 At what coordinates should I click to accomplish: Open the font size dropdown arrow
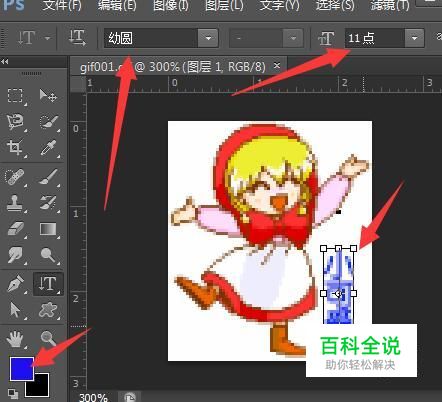[414, 38]
